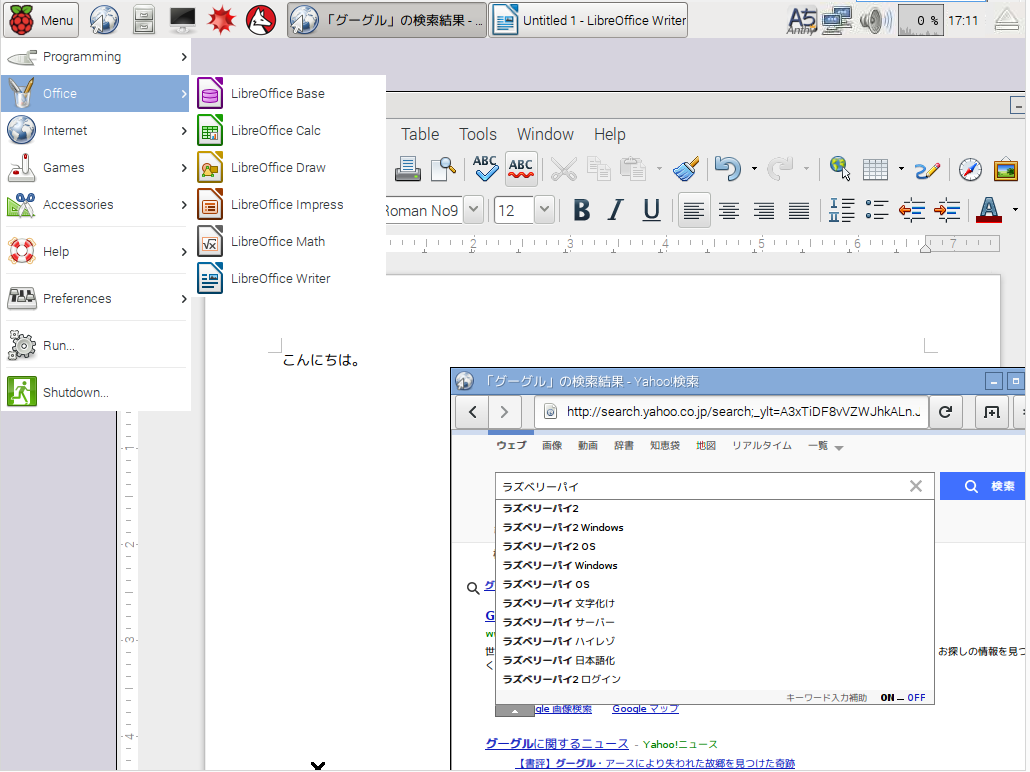
Task: Select Clone Formatting paintbrush
Action: coord(686,170)
